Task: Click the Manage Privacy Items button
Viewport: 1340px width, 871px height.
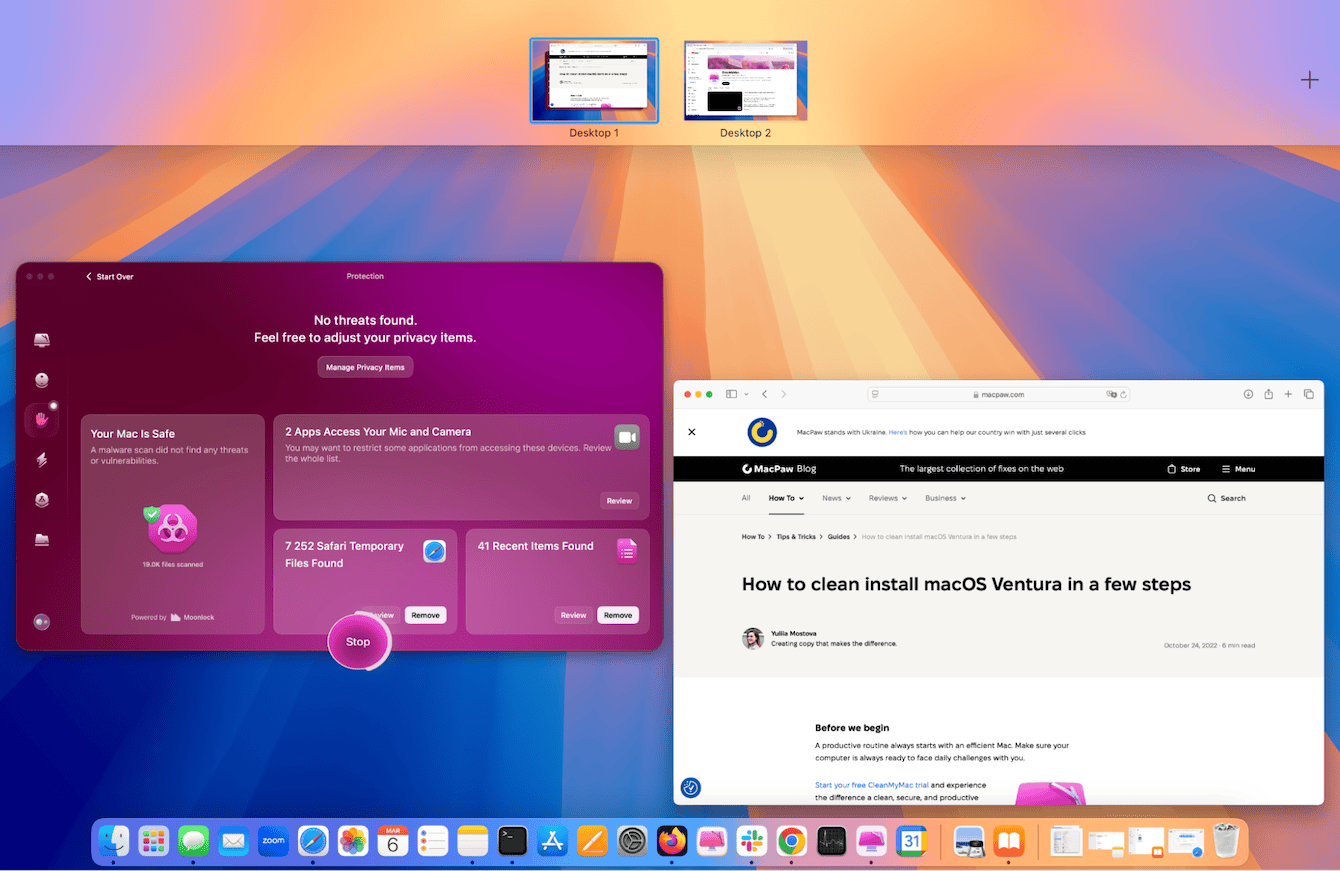Action: (365, 367)
